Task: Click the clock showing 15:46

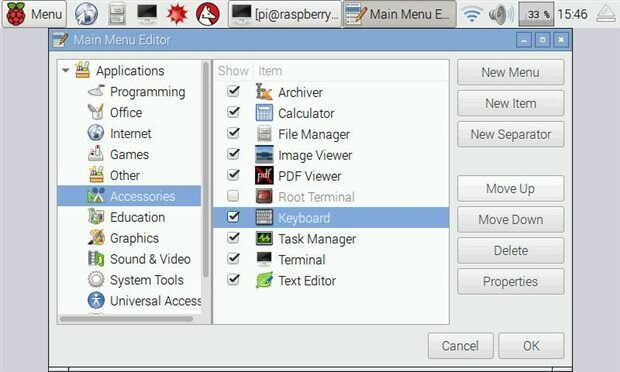Action: pyautogui.click(x=572, y=14)
